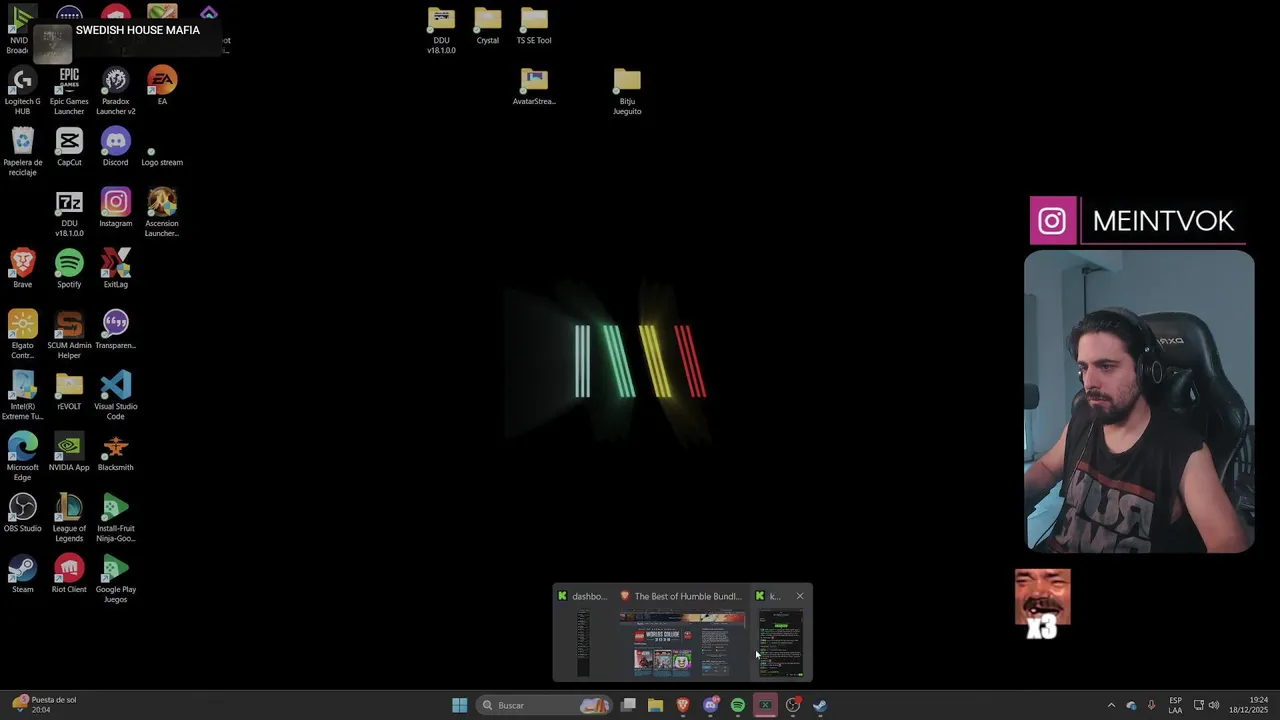Open the Windows Start menu
The height and width of the screenshot is (720, 1280).
coord(459,705)
